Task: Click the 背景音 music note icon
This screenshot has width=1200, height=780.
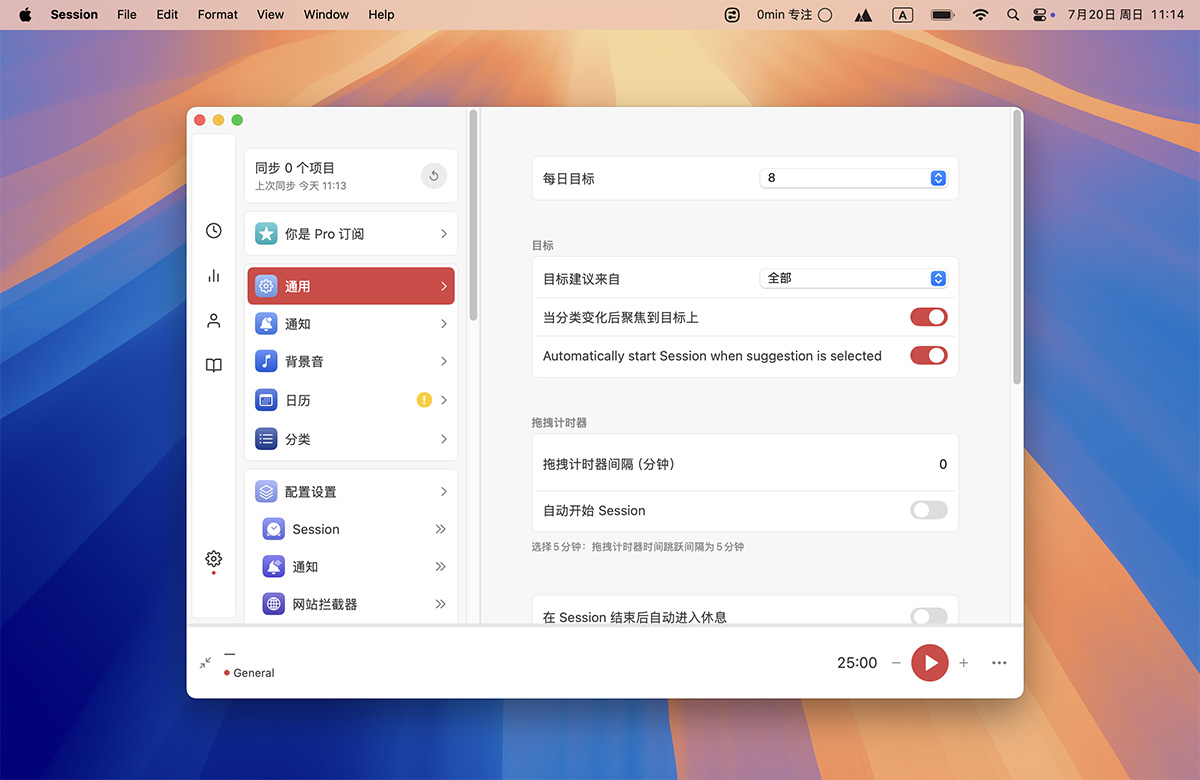Action: pyautogui.click(x=266, y=361)
